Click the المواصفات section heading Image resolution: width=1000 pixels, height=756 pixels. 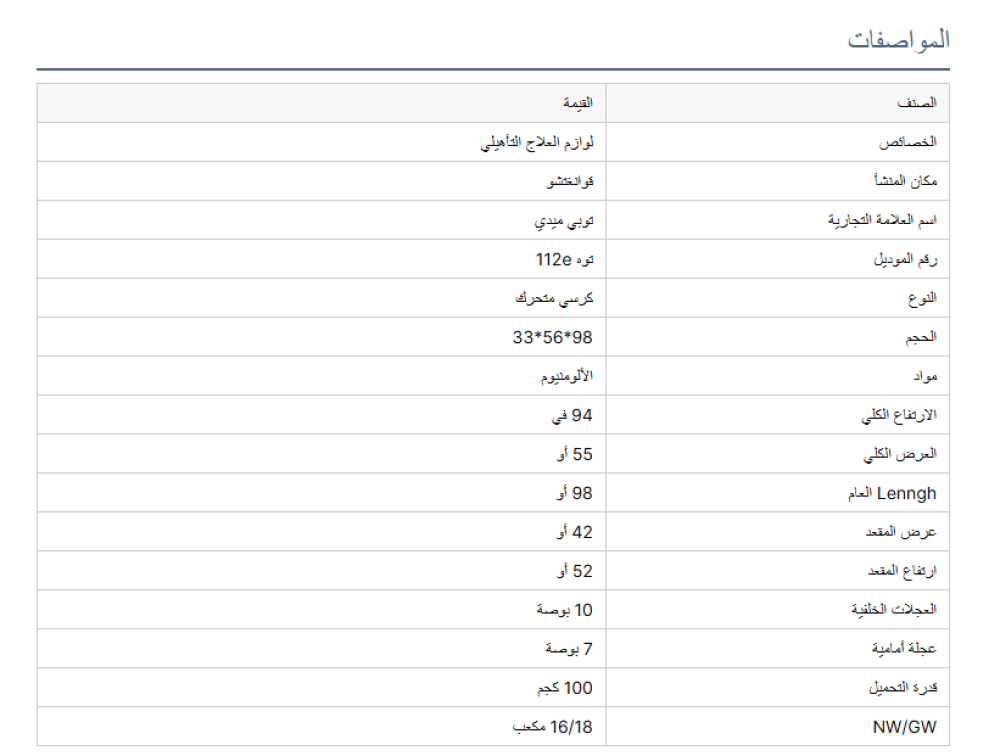pos(898,40)
